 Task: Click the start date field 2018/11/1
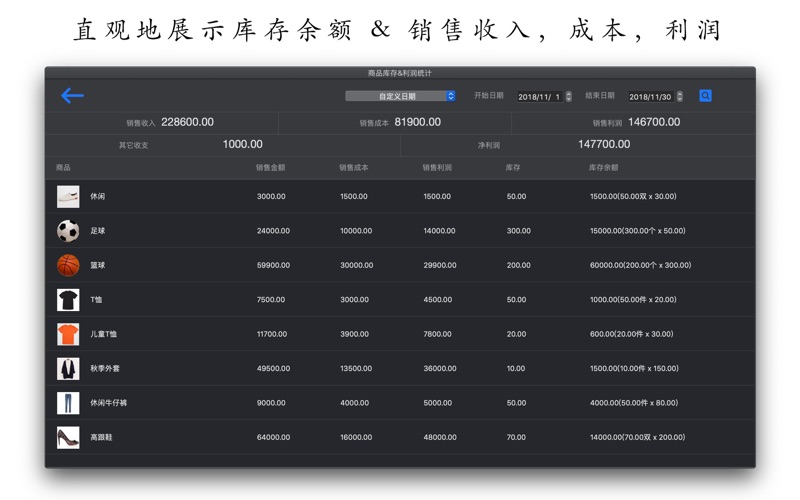[539, 97]
